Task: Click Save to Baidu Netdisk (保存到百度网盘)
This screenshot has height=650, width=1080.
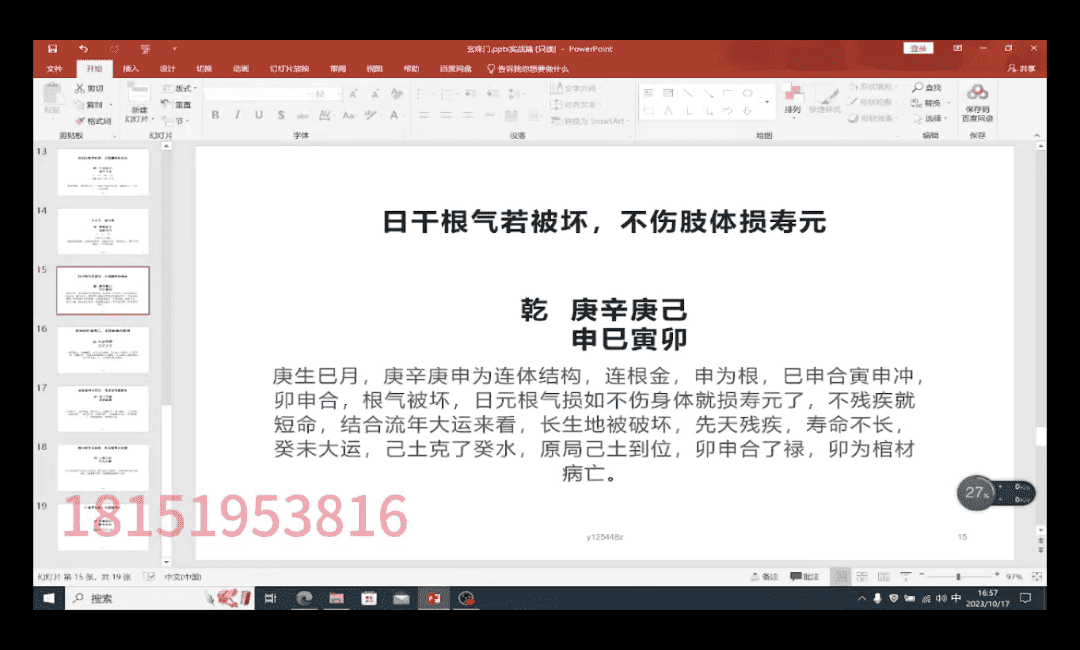Action: coord(977,102)
